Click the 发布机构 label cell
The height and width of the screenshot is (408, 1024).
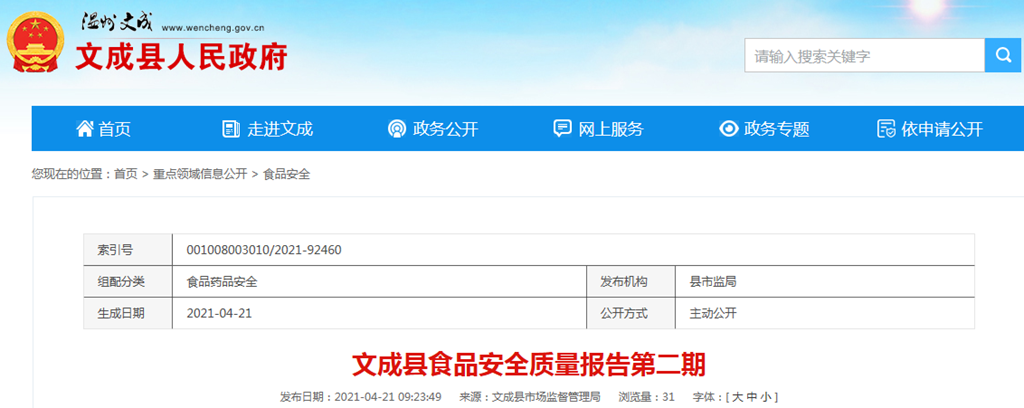pyautogui.click(x=631, y=282)
